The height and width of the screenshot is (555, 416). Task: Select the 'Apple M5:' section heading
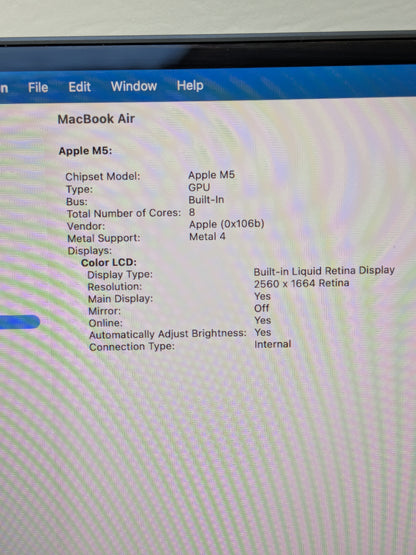(x=85, y=151)
